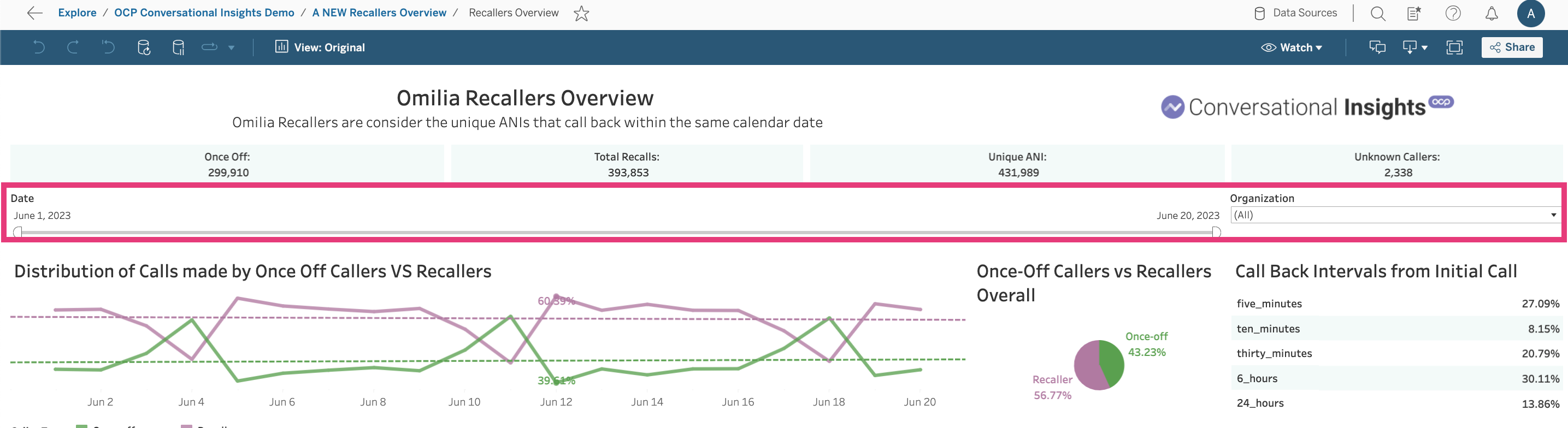The width and height of the screenshot is (1568, 428).
Task: Expand the Organization (All) filter dropdown
Action: [1553, 215]
